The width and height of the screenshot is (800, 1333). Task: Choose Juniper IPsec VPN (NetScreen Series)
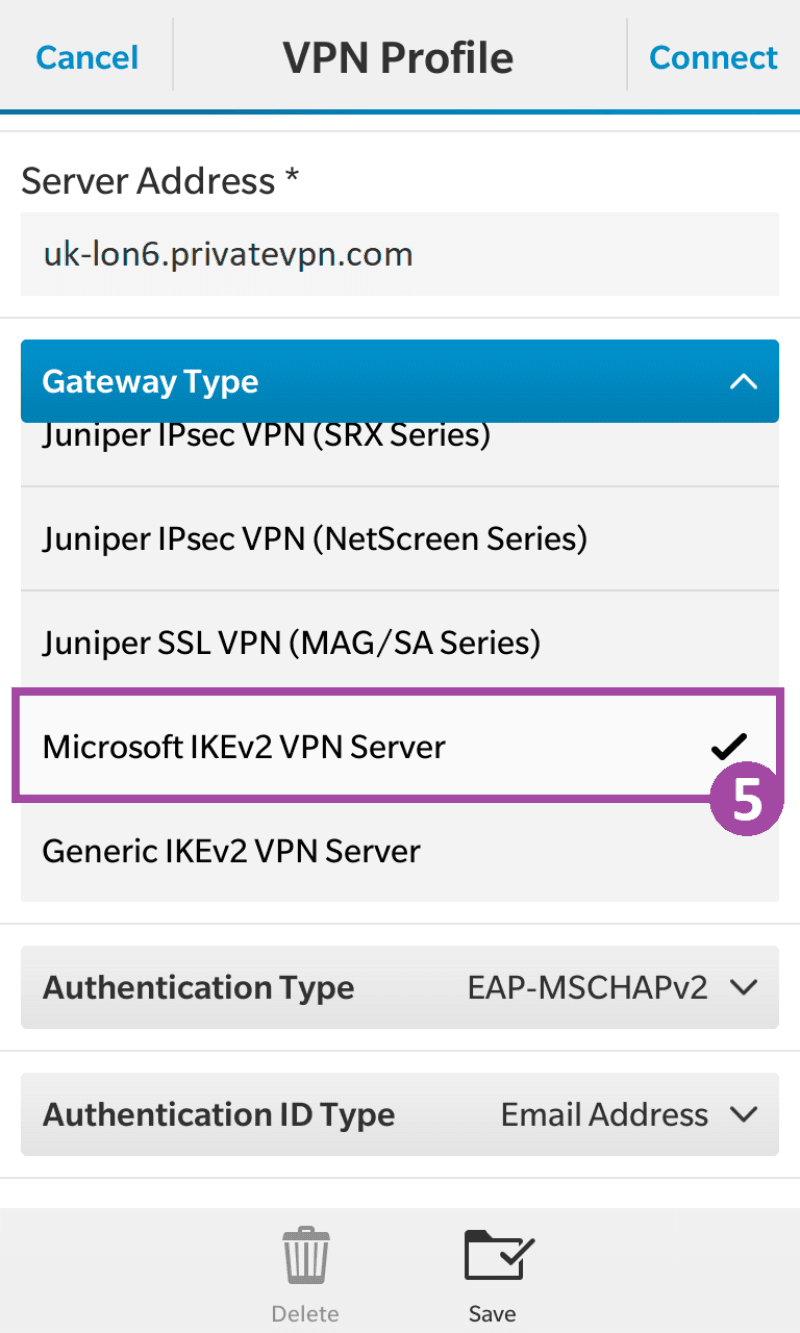click(x=314, y=539)
